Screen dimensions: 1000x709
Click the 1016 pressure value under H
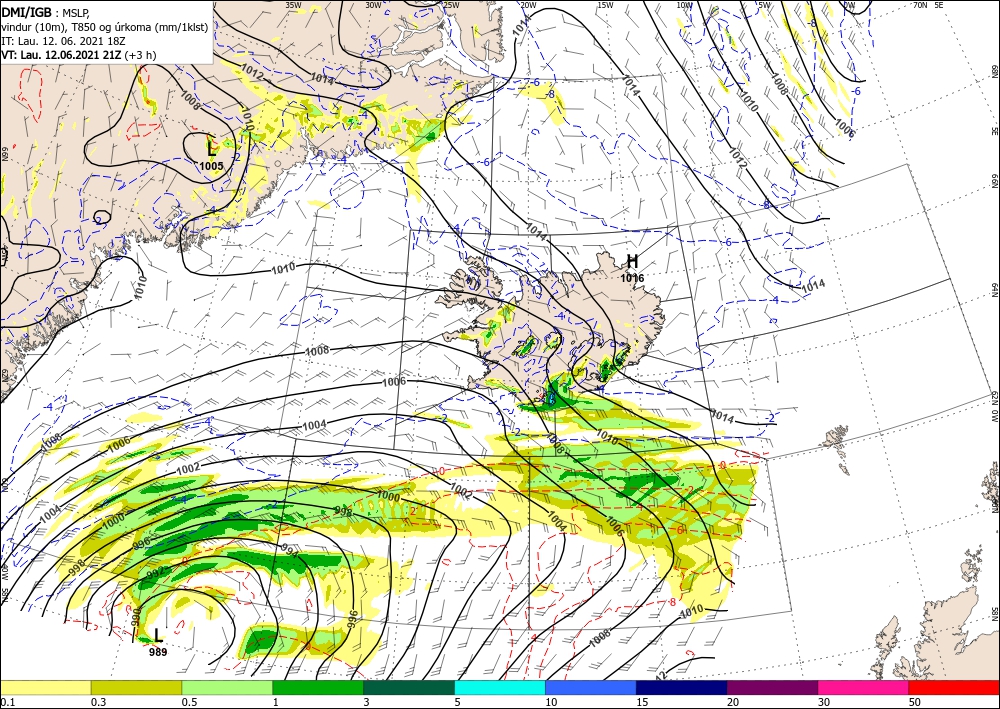633,279
